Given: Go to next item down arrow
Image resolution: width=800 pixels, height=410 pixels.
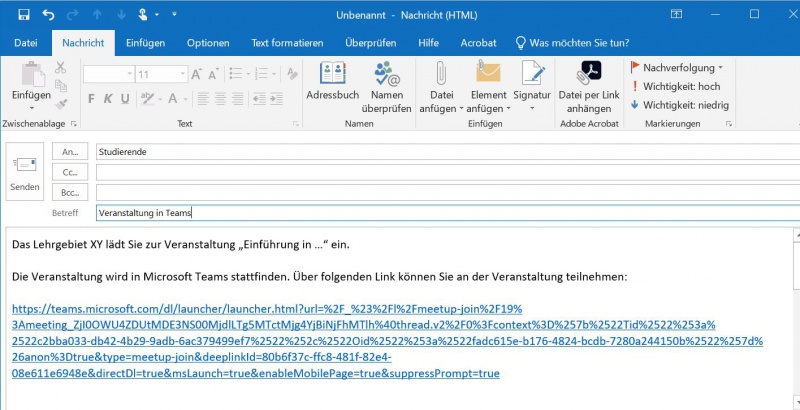Looking at the screenshot, I should [121, 15].
